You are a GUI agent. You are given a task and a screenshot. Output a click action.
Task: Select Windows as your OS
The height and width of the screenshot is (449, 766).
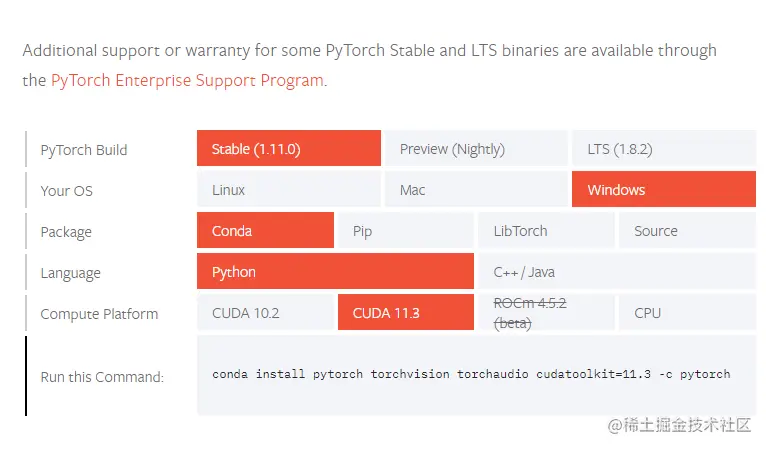pos(664,189)
